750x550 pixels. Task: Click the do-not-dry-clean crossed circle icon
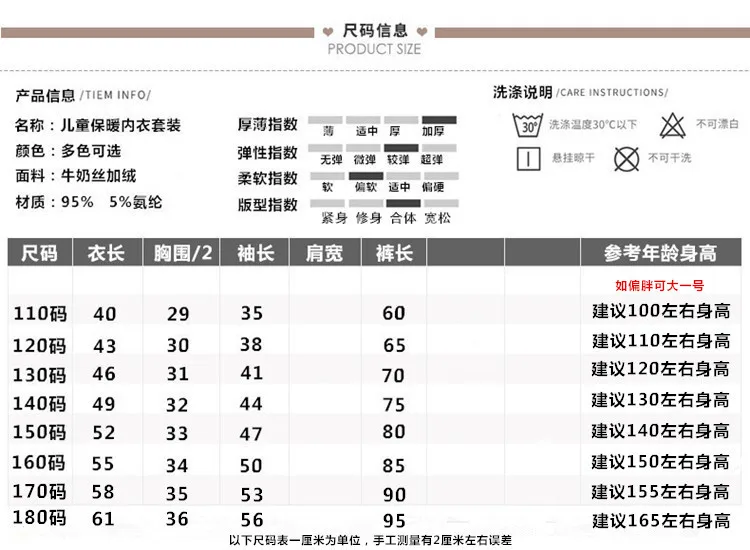click(626, 159)
